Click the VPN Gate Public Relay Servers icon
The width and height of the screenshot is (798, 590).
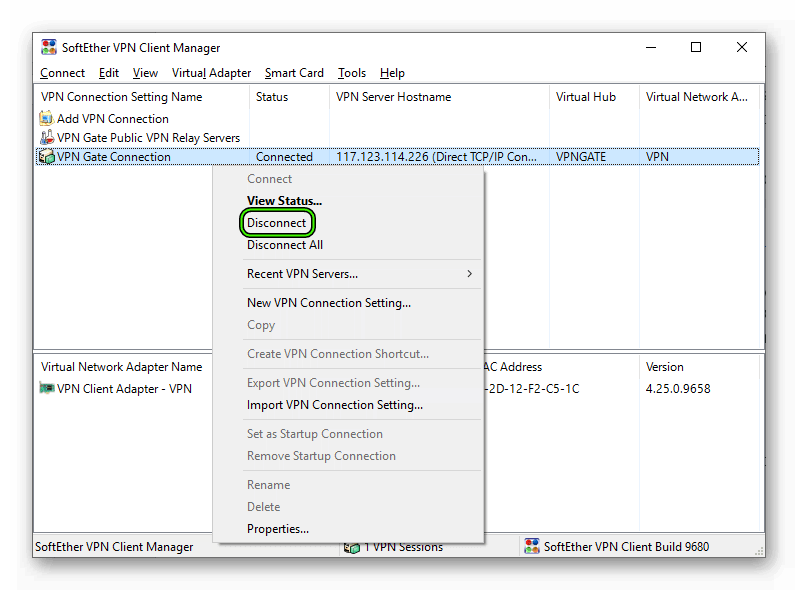[x=47, y=137]
